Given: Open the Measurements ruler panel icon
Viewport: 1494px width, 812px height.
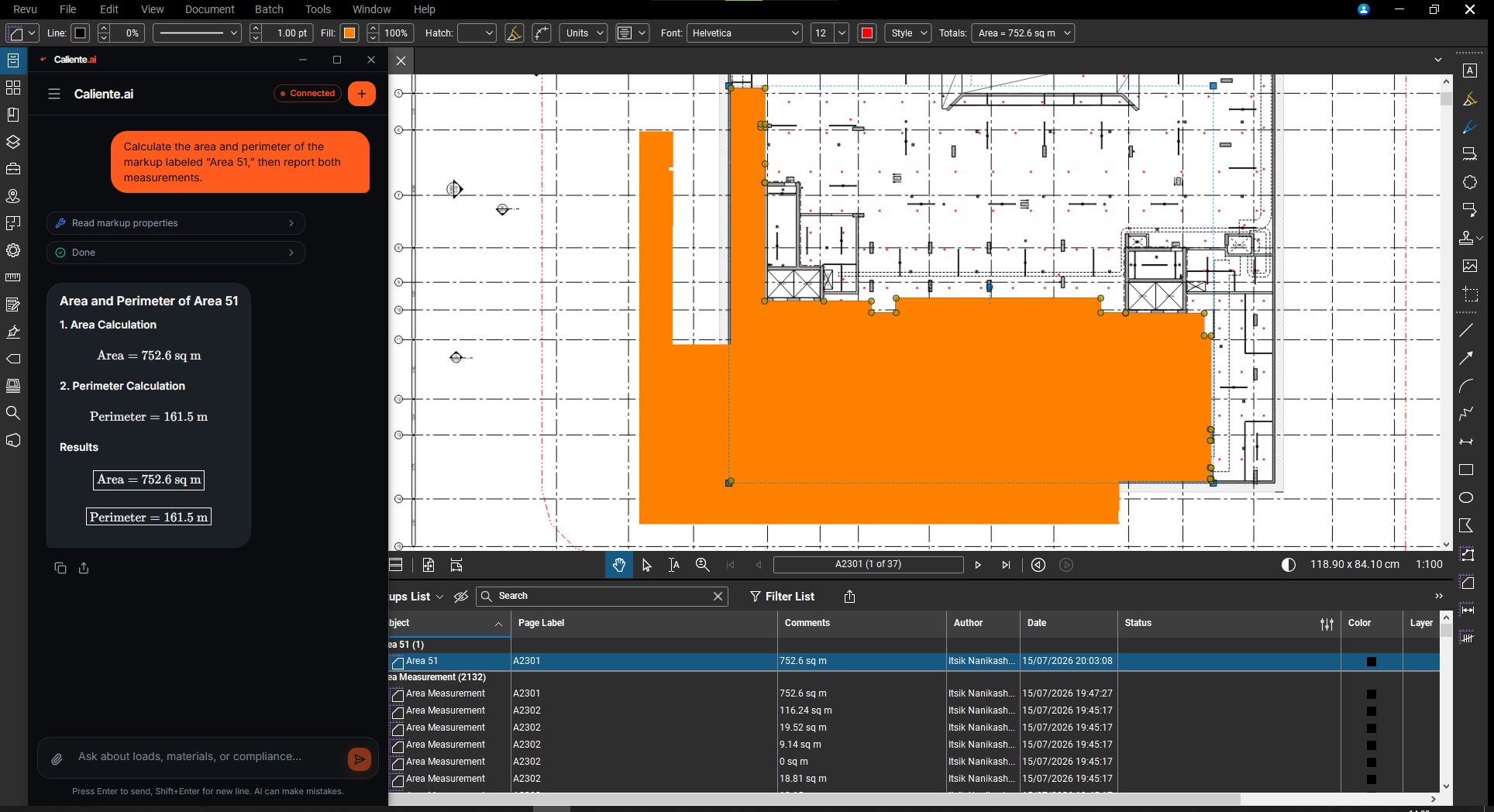Looking at the screenshot, I should pyautogui.click(x=13, y=277).
